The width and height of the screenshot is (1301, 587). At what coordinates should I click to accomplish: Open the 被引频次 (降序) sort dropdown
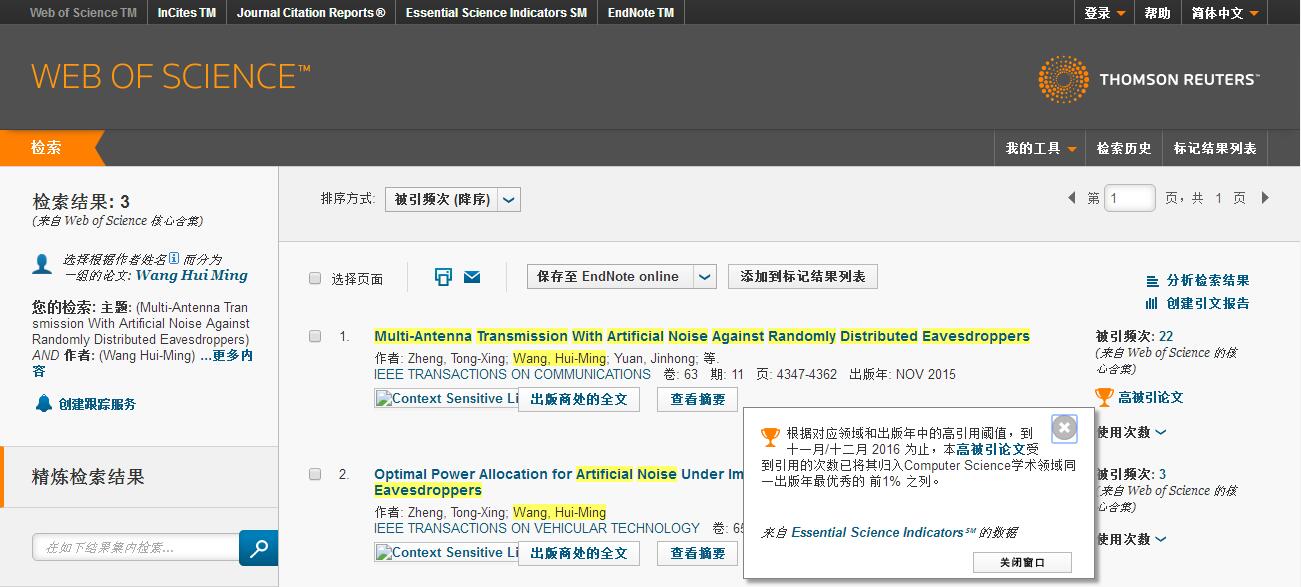tap(509, 199)
